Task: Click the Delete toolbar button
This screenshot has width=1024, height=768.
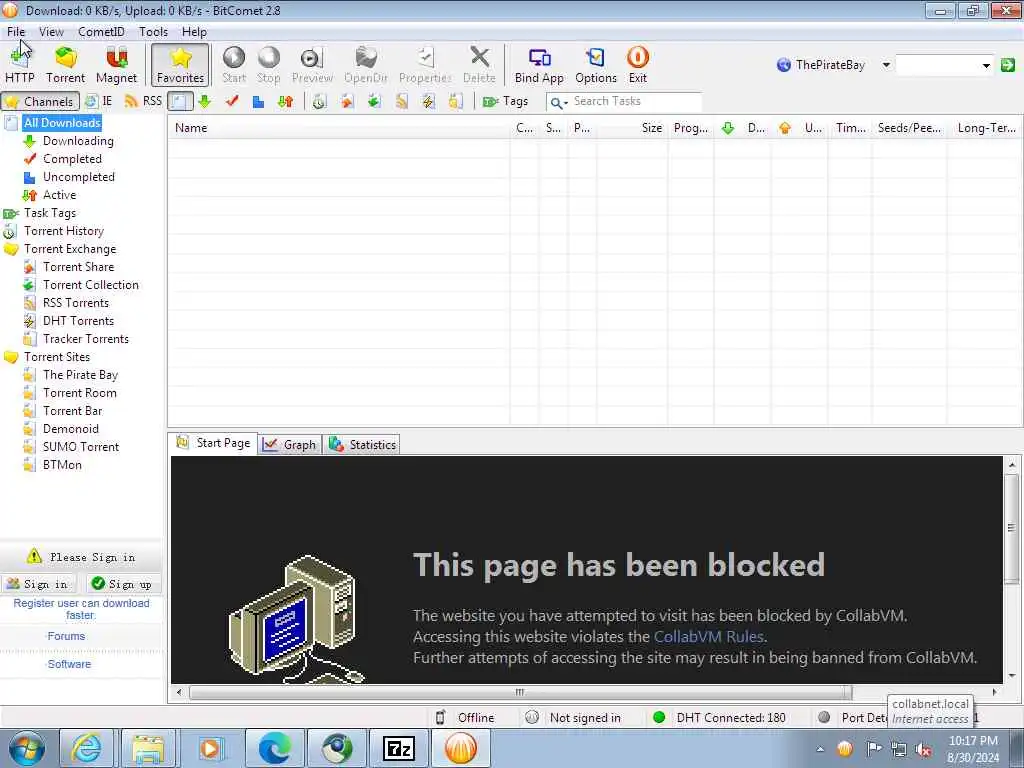Action: (x=479, y=65)
